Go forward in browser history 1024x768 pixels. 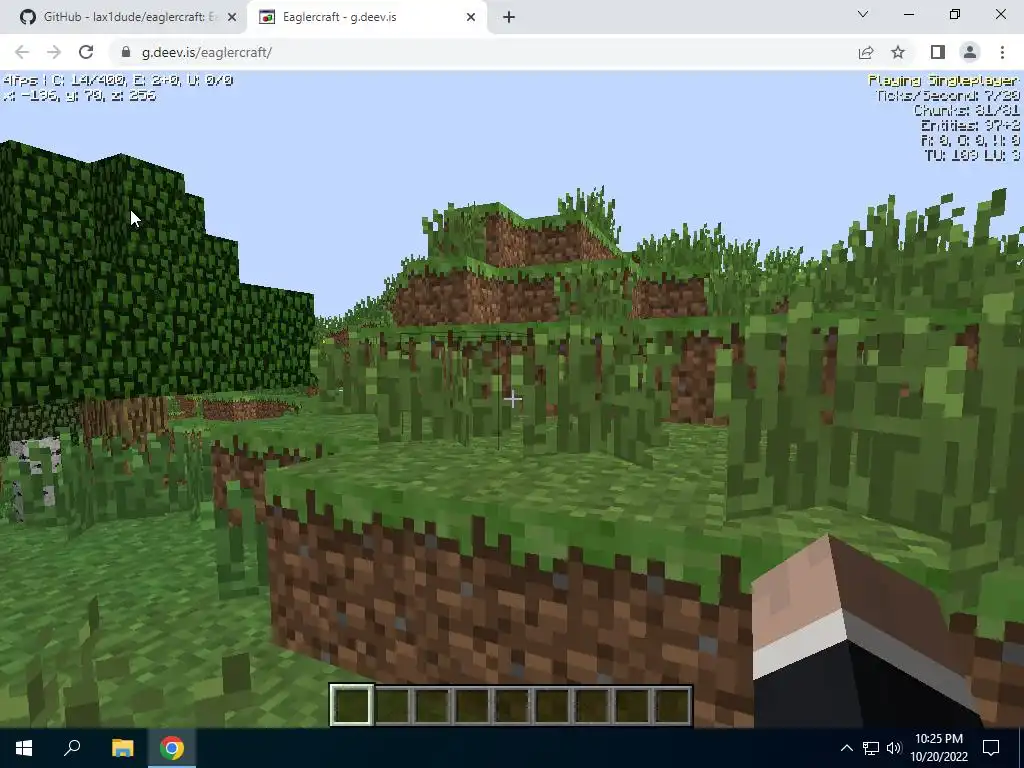coord(54,52)
